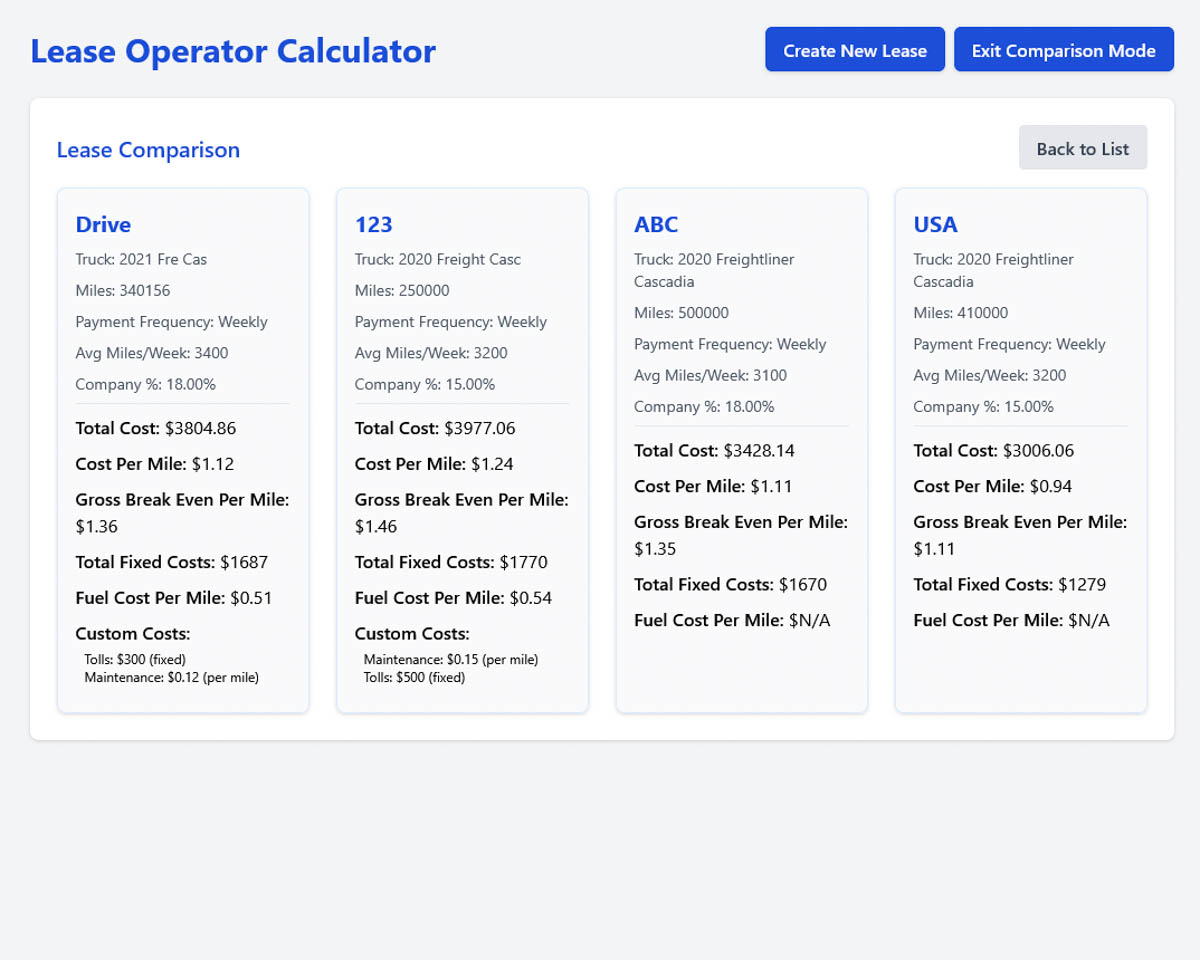Click Maintenance: $0.12 (per mile) entry
The width and height of the screenshot is (1200, 960).
(172, 677)
